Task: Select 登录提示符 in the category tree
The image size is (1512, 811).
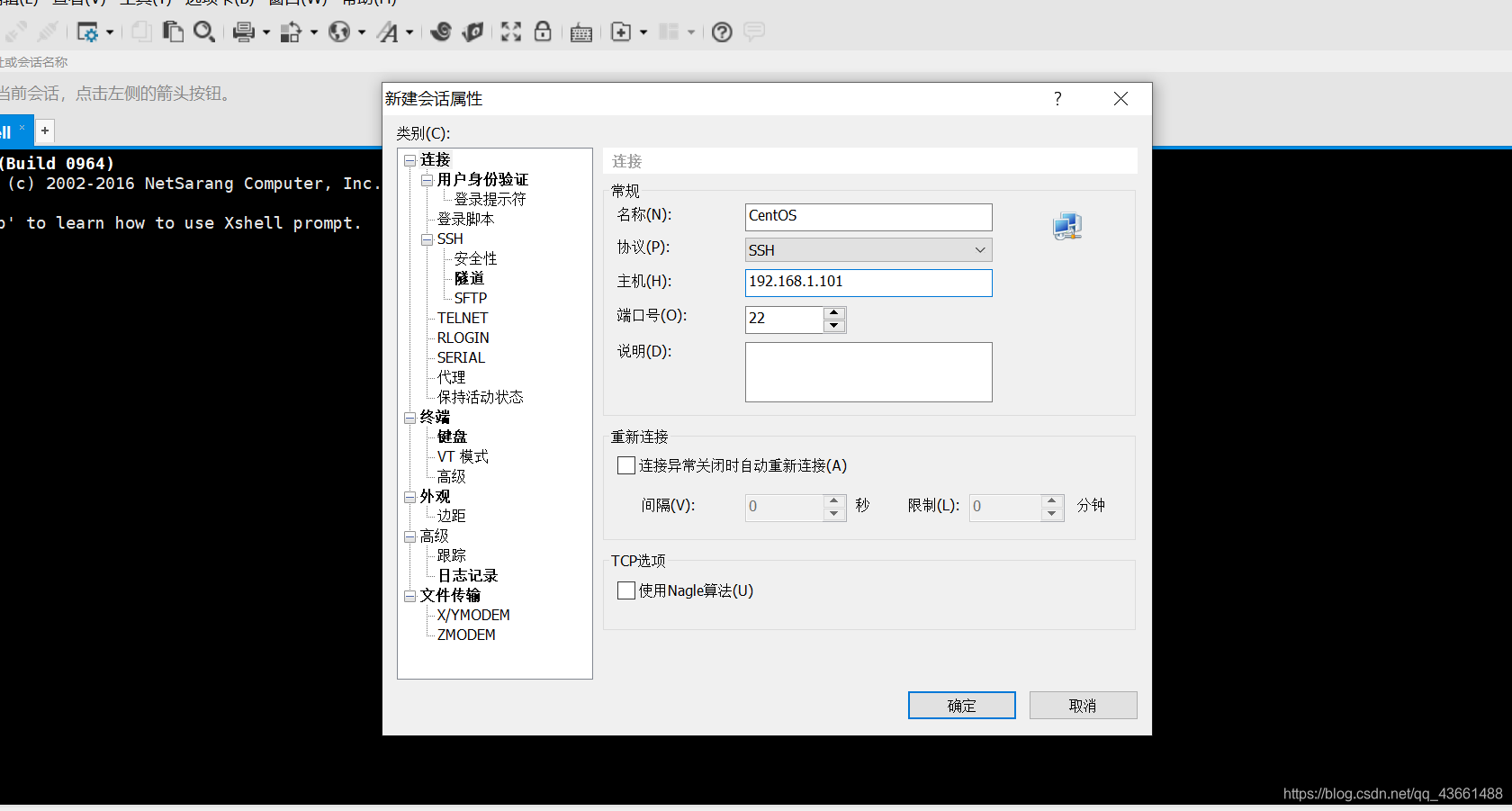Action: (490, 200)
